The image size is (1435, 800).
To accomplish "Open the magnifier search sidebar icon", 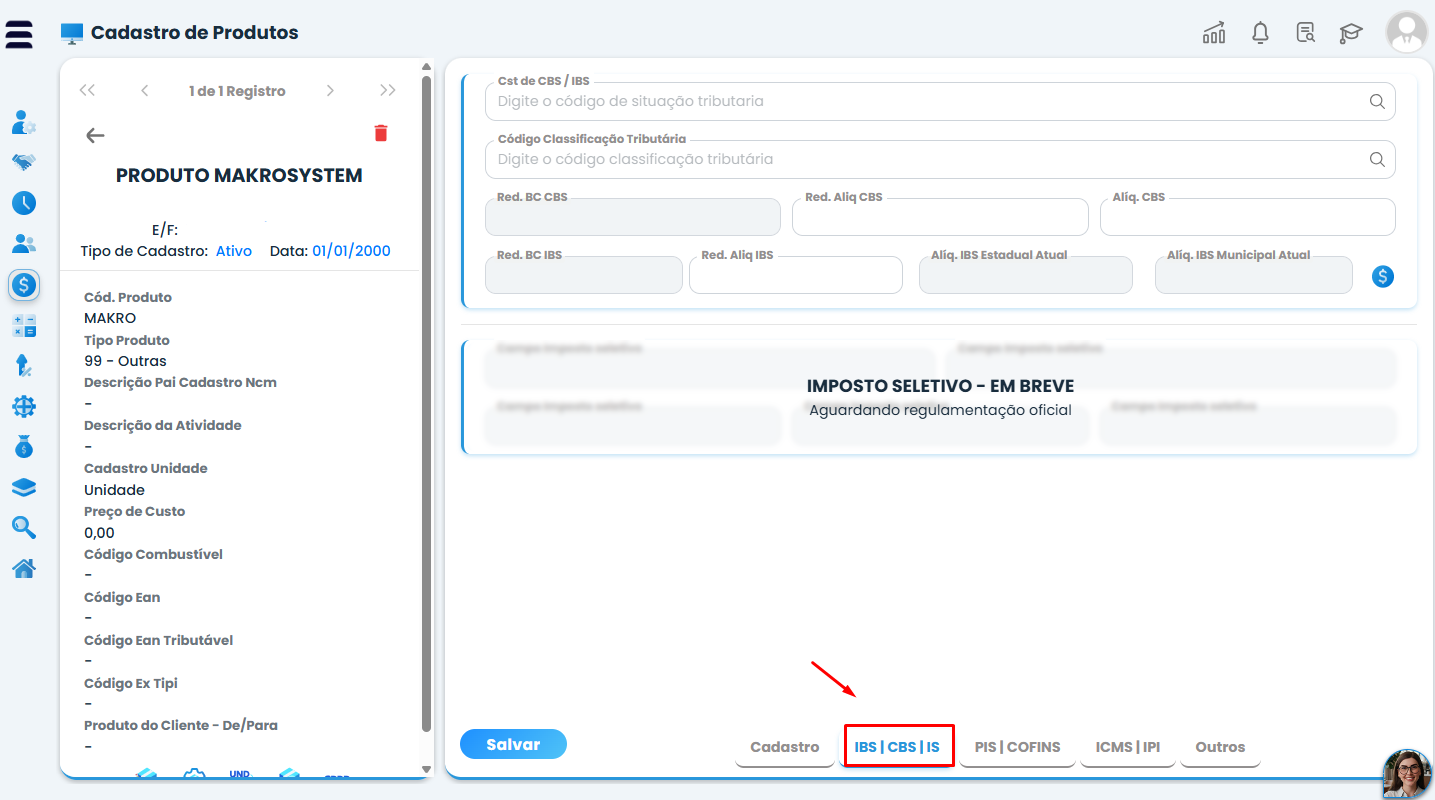I will click(x=24, y=528).
